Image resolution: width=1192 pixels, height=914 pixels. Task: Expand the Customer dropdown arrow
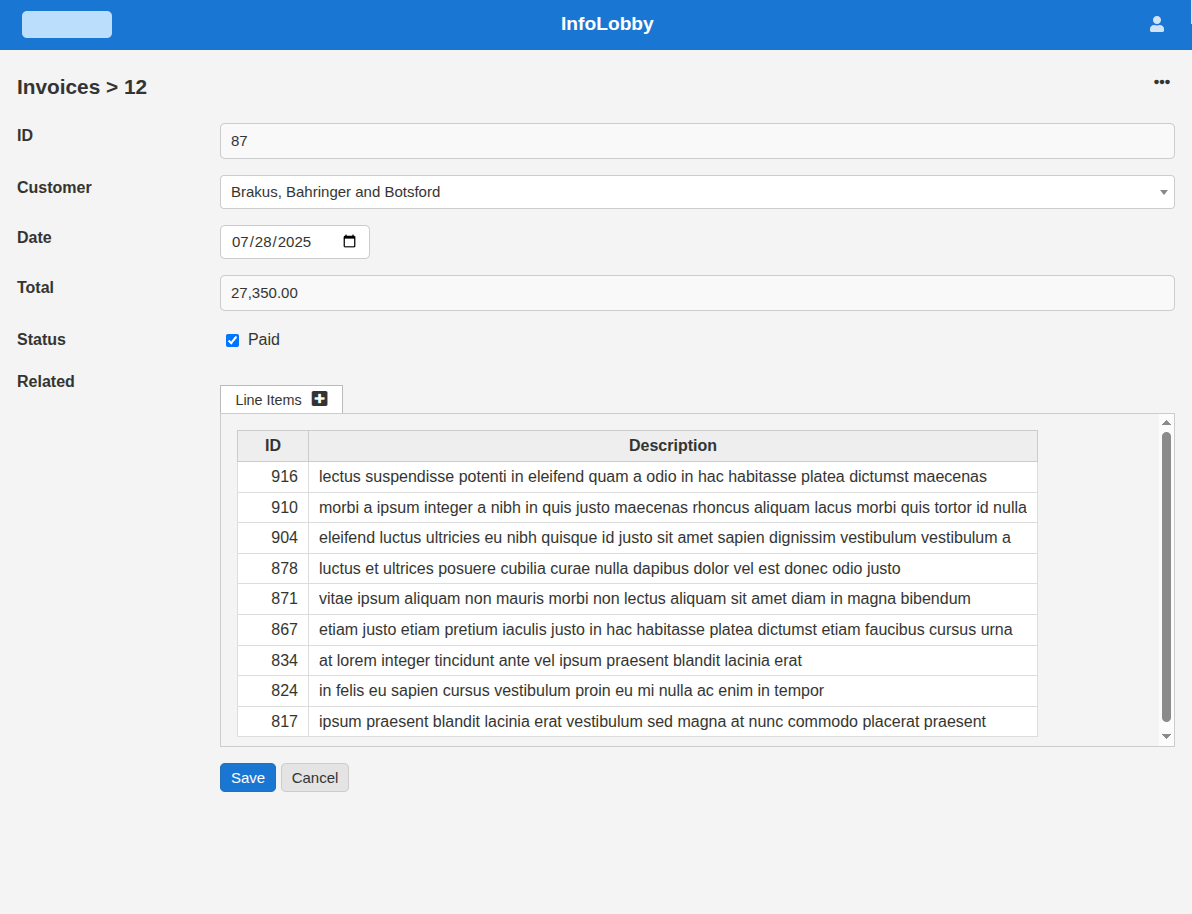coord(1163,192)
